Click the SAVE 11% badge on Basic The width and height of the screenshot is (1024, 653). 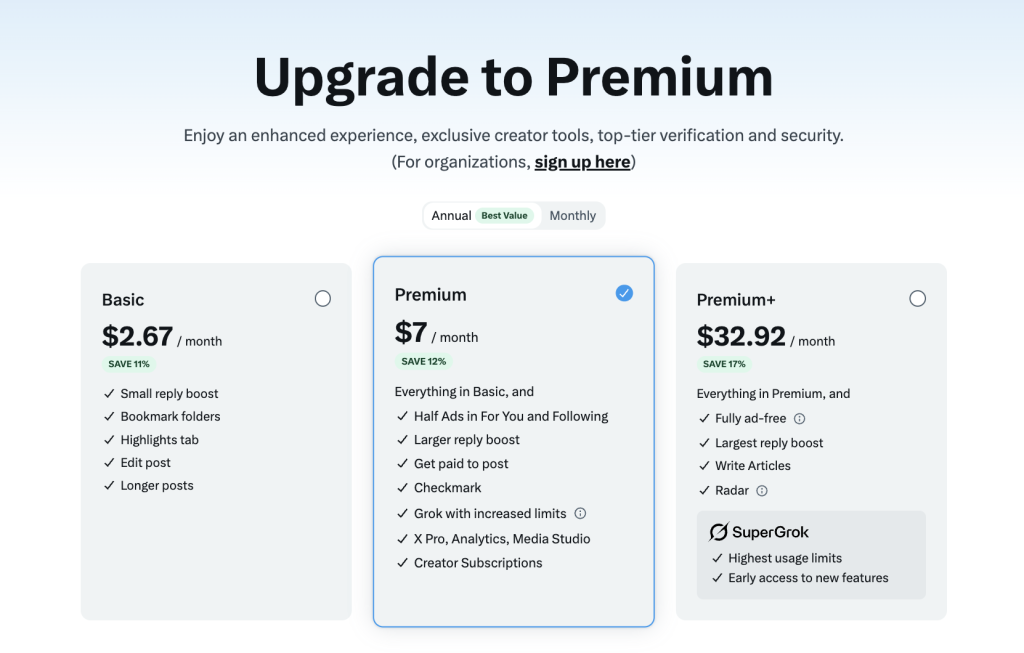coord(129,364)
